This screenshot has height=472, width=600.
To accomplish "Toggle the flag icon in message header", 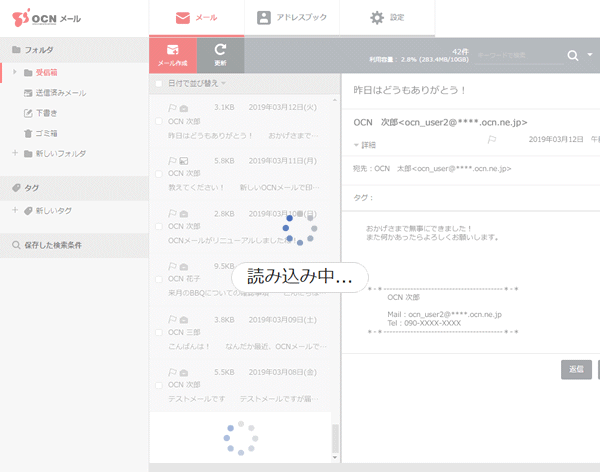I will [x=492, y=139].
